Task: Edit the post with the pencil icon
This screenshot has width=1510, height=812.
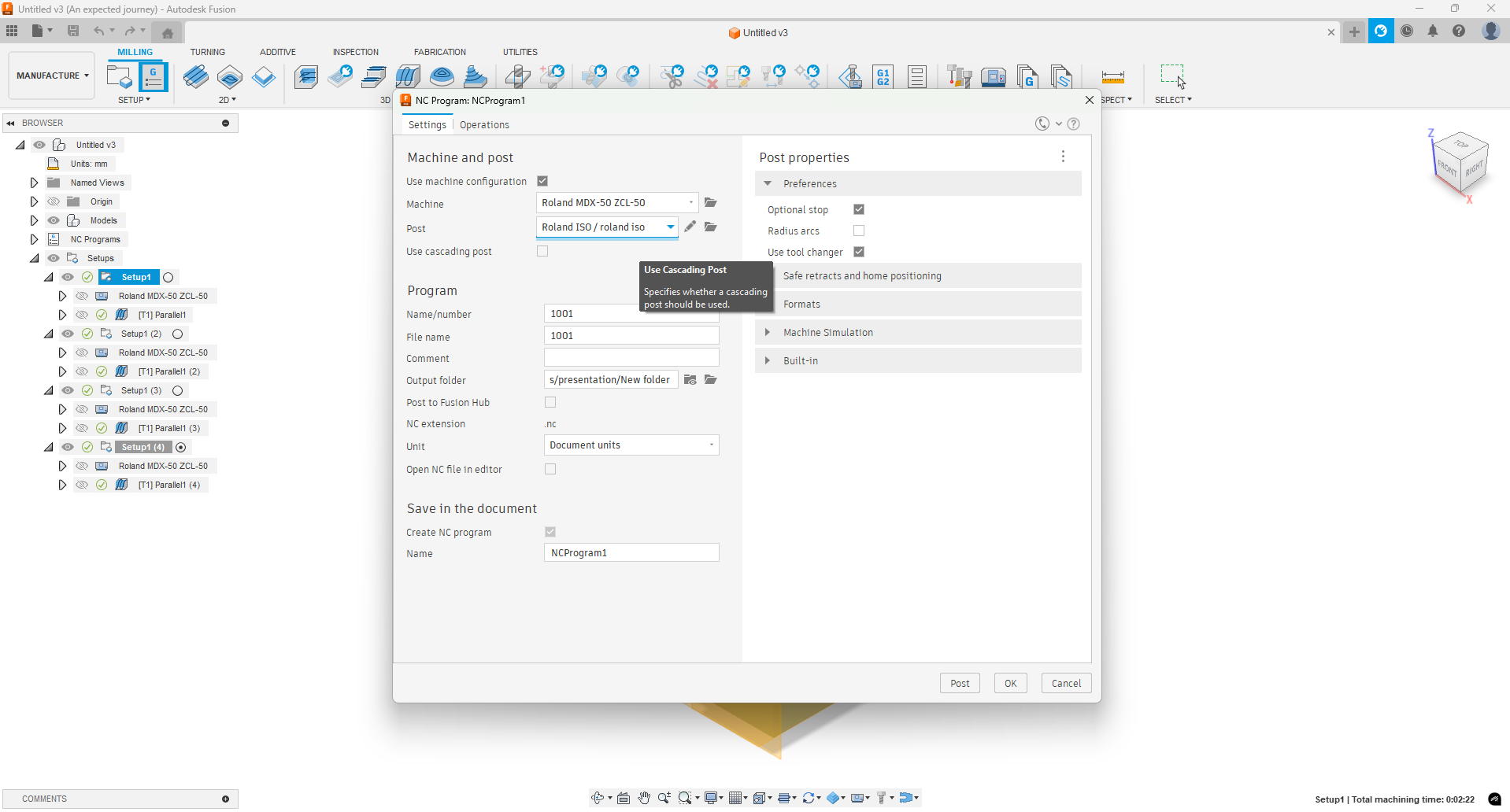Action: (690, 227)
